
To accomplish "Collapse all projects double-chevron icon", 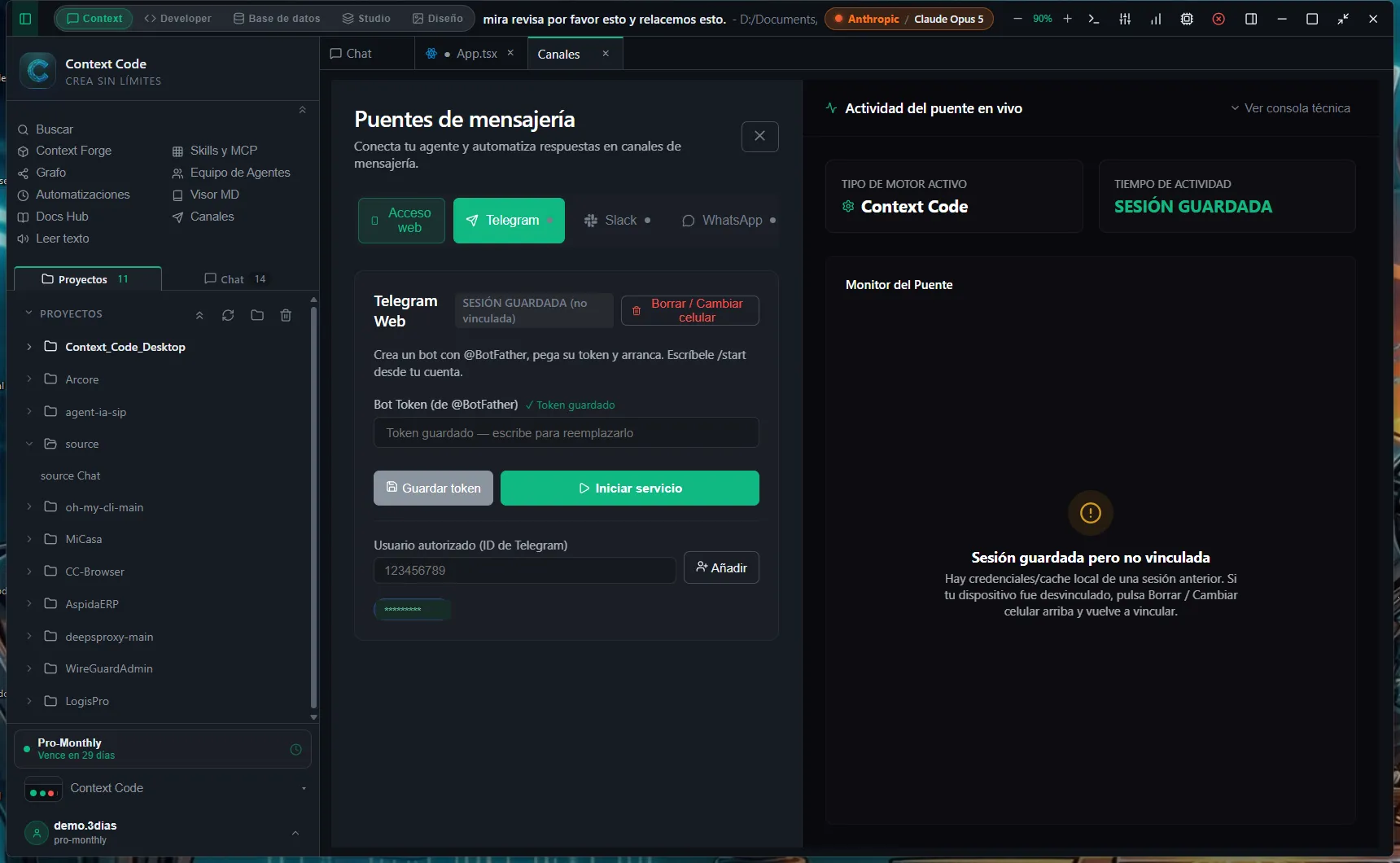I will pos(199,315).
